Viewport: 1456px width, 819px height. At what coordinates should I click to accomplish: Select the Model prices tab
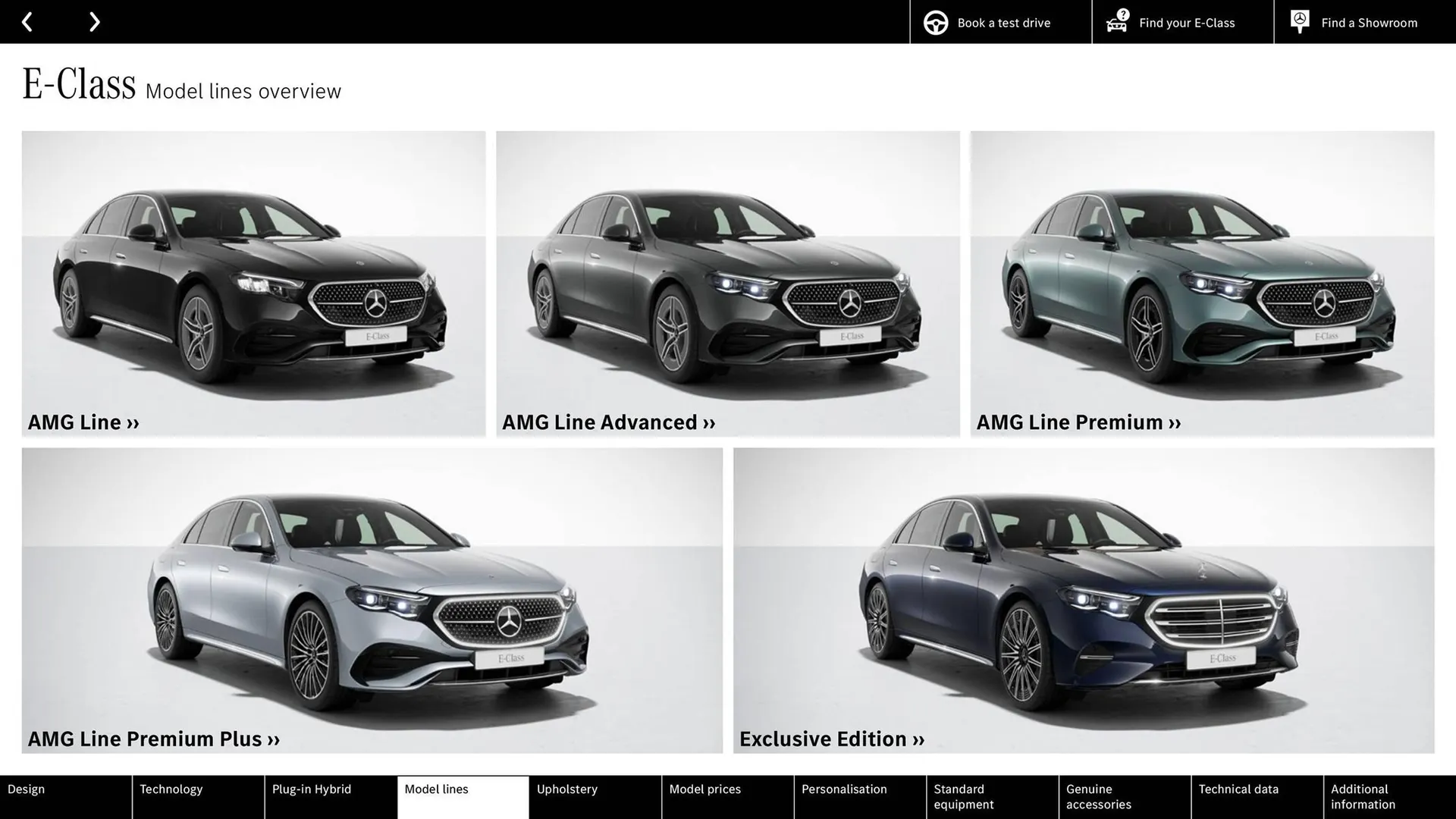pos(704,789)
